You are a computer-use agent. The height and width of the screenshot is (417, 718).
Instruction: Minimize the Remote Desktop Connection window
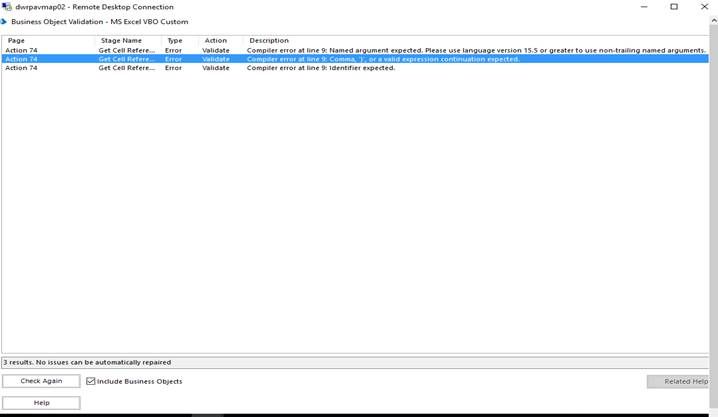pyautogui.click(x=644, y=7)
